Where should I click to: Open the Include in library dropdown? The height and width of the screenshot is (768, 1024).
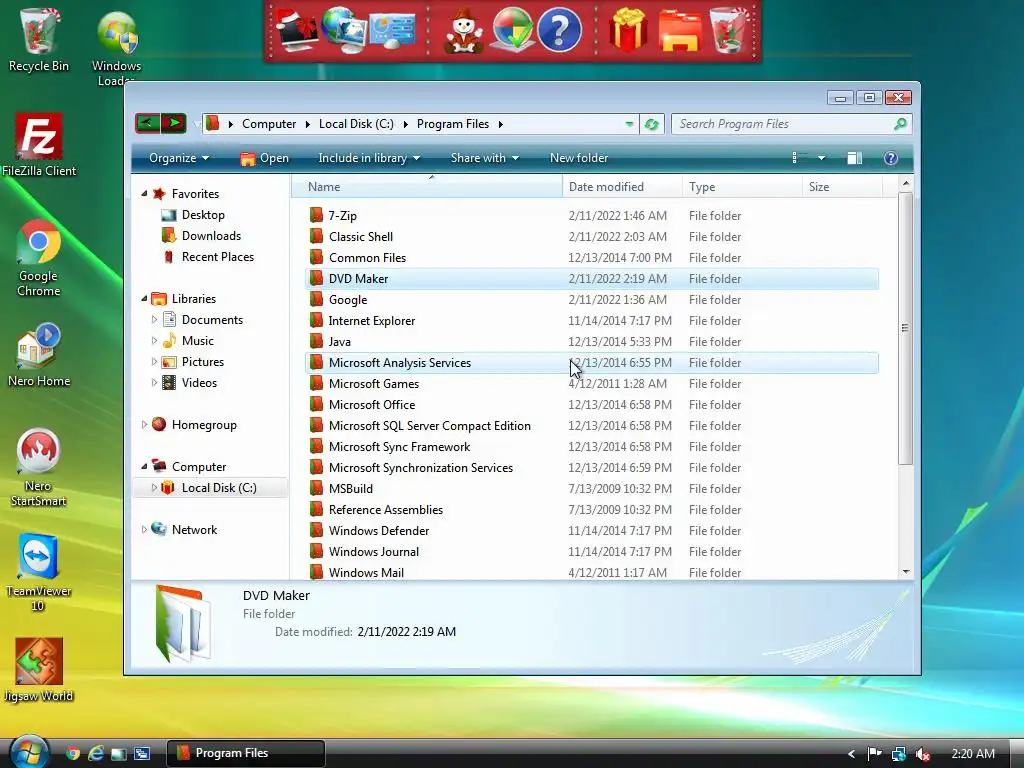369,158
